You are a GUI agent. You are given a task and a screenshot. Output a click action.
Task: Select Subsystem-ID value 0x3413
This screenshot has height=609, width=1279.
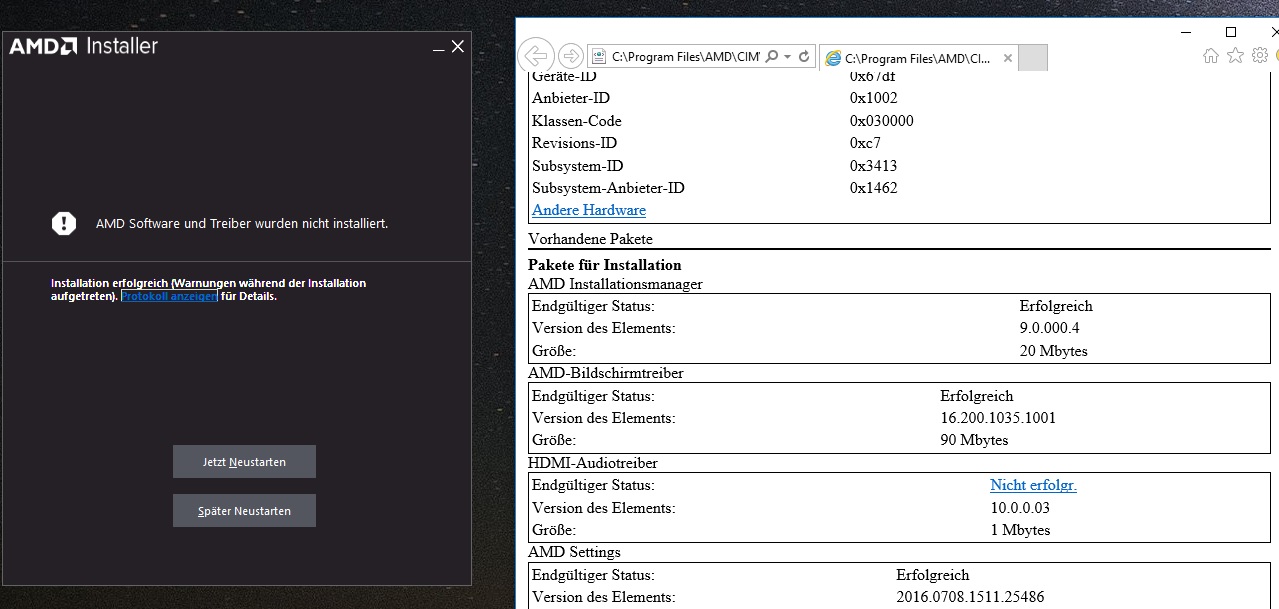point(874,166)
